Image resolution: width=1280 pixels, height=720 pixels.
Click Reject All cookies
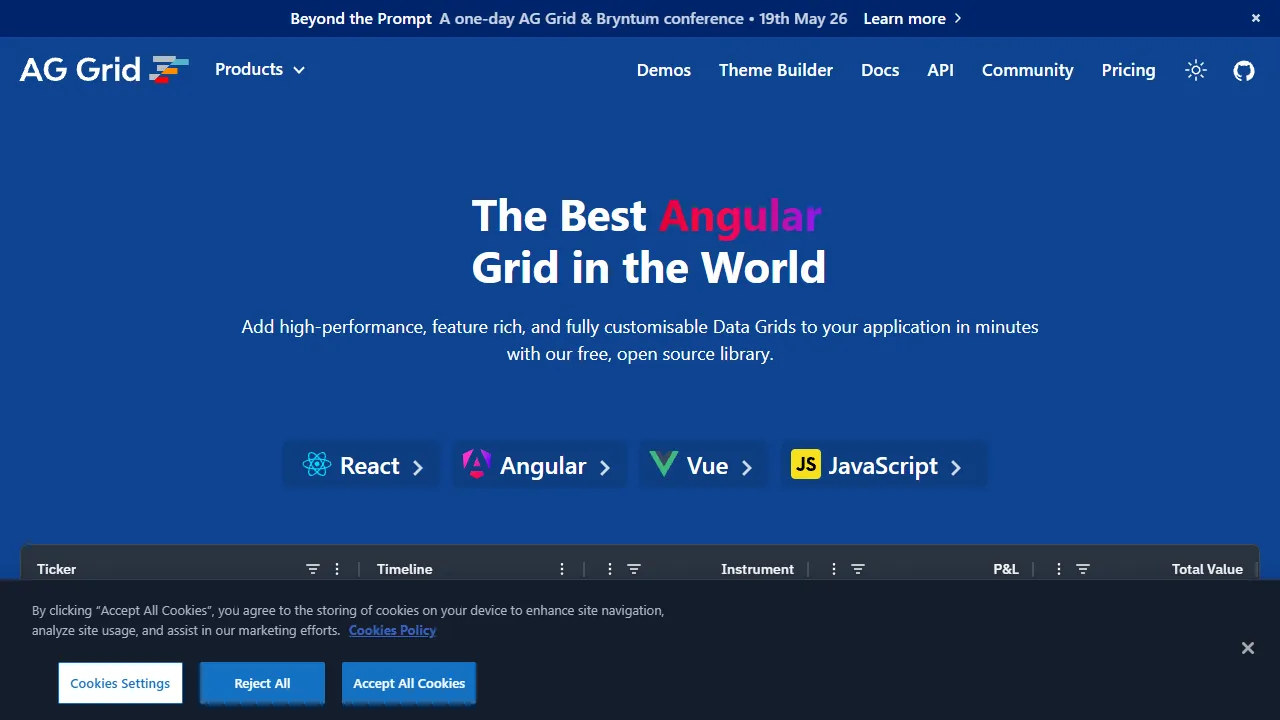(262, 683)
